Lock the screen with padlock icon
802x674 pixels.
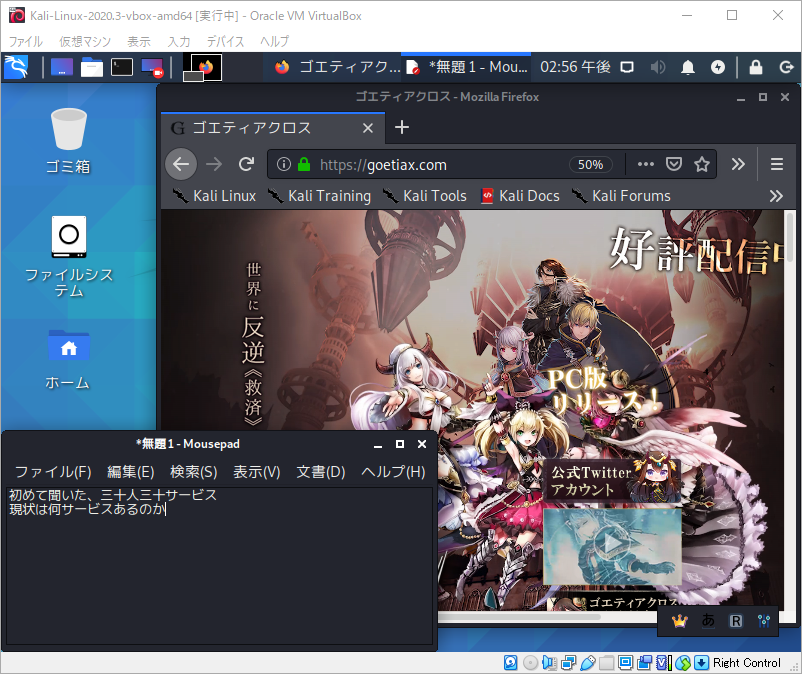point(755,67)
